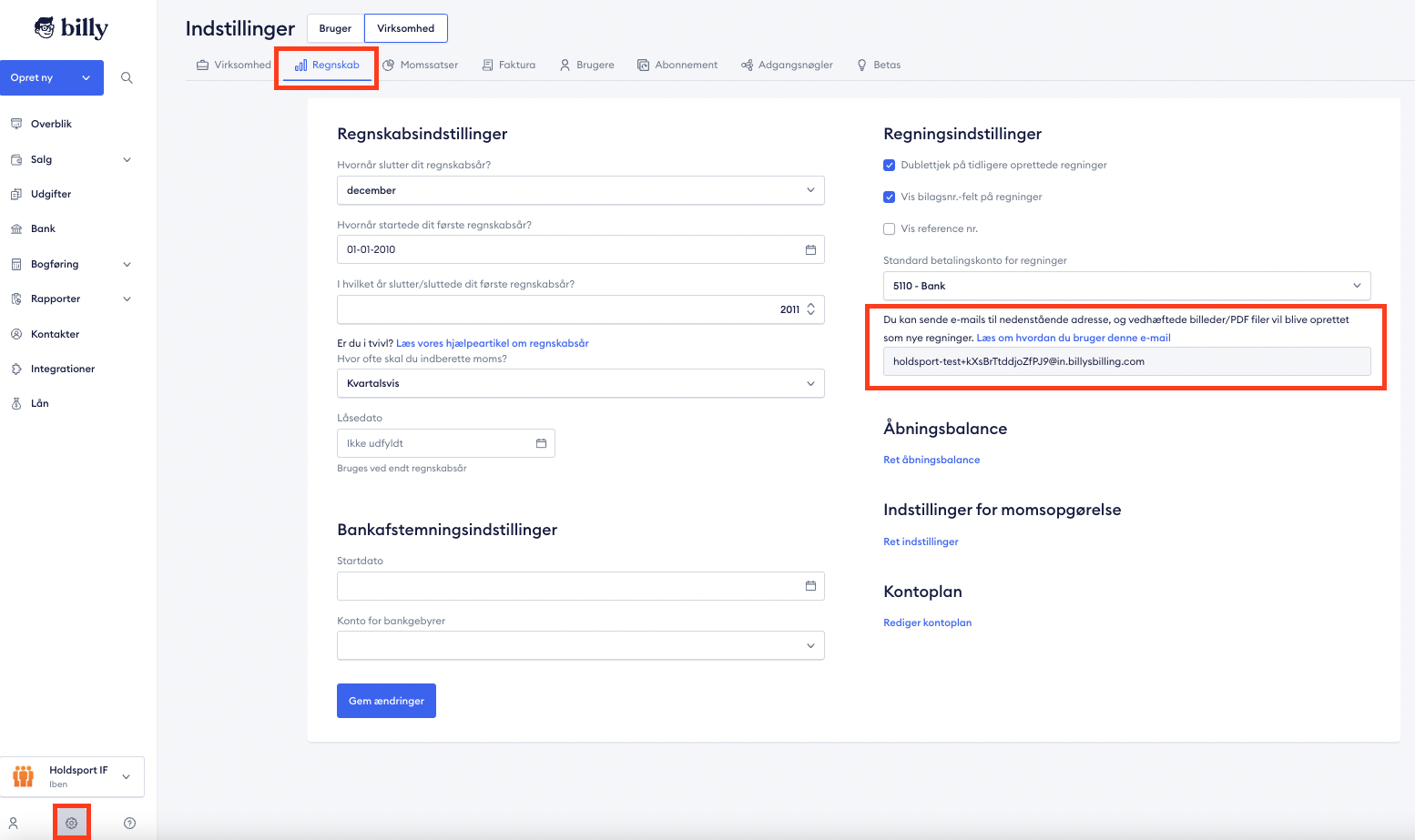Screen dimensions: 1415x840
Task: Change the Kvartalsvis moms dropdown
Action: (580, 383)
